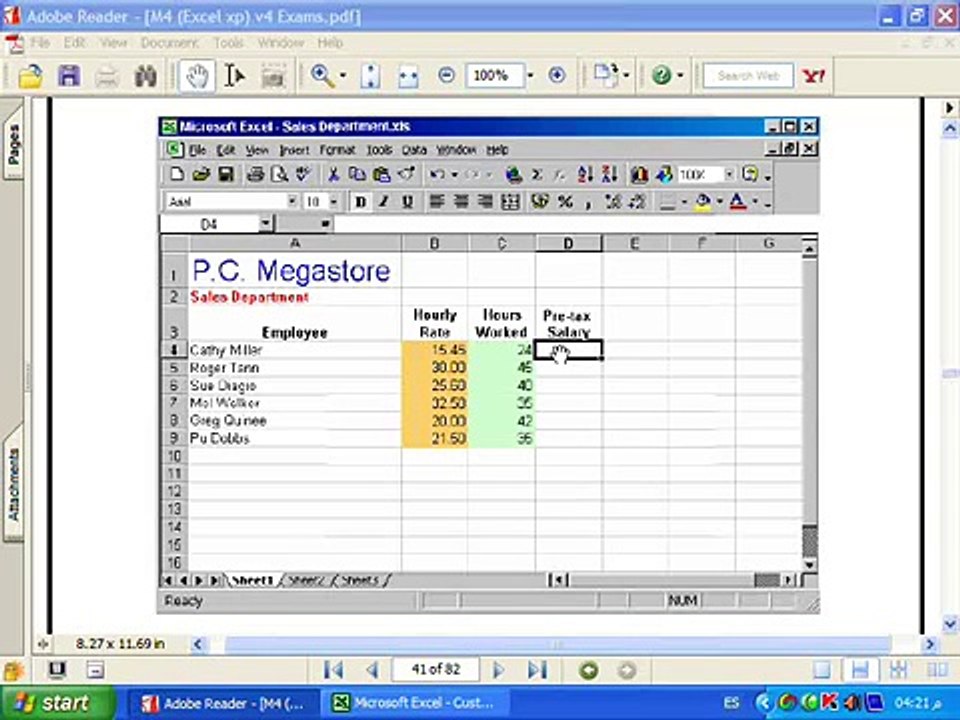Open the Pages side panel tab

click(x=13, y=144)
